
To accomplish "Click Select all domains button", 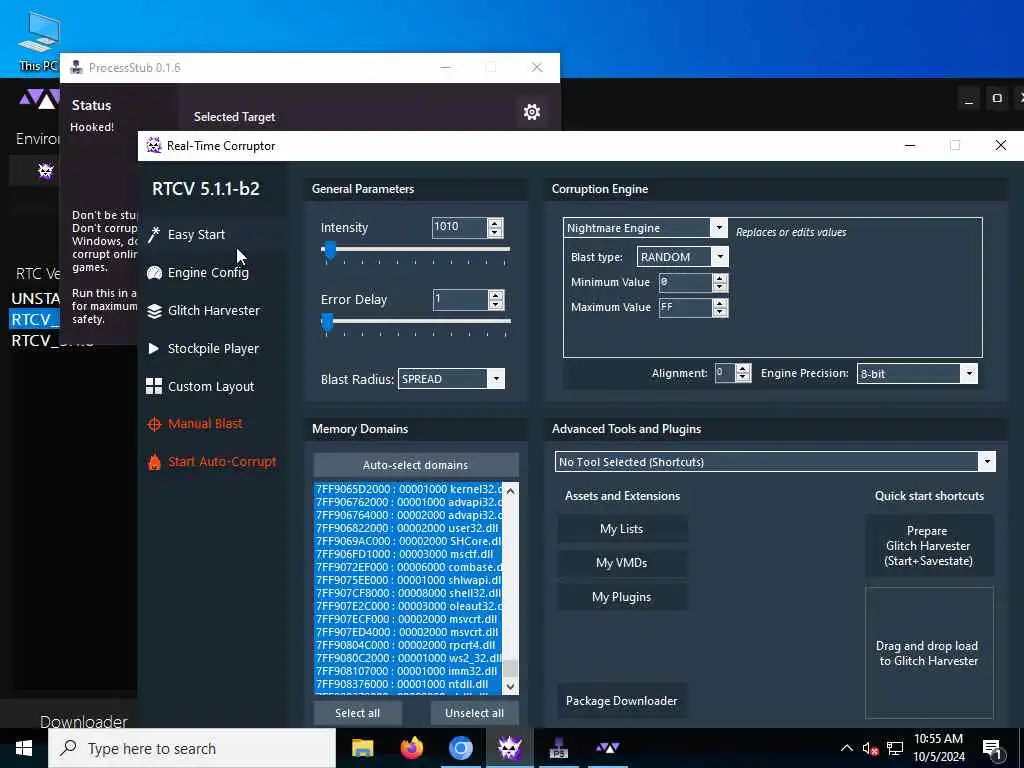I will pos(357,713).
